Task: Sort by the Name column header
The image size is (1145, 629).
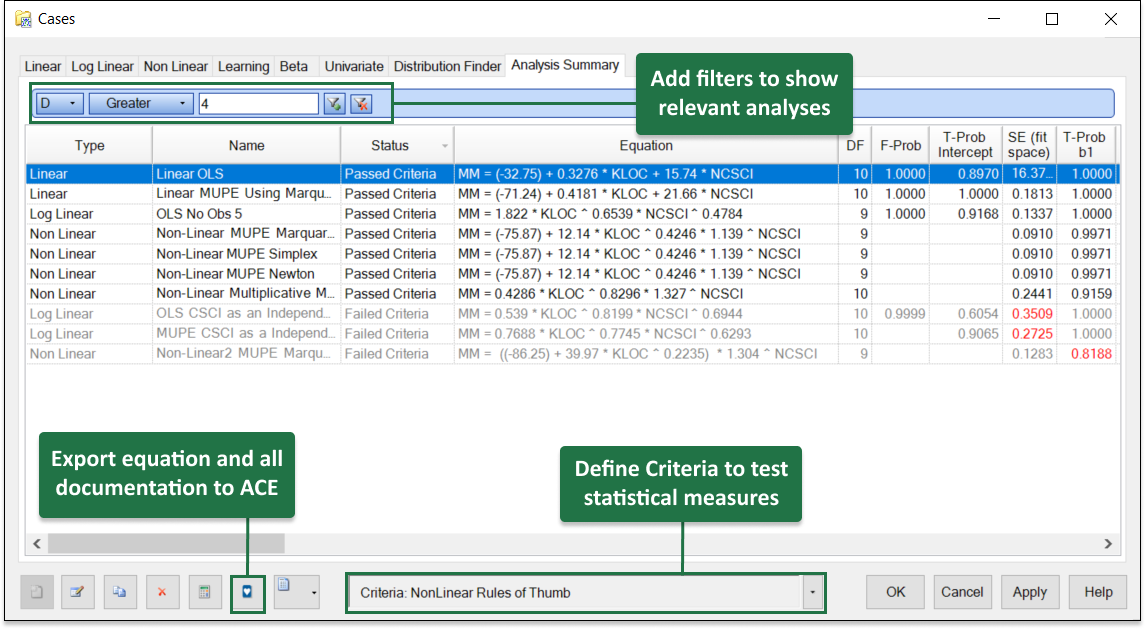Action: pyautogui.click(x=246, y=145)
